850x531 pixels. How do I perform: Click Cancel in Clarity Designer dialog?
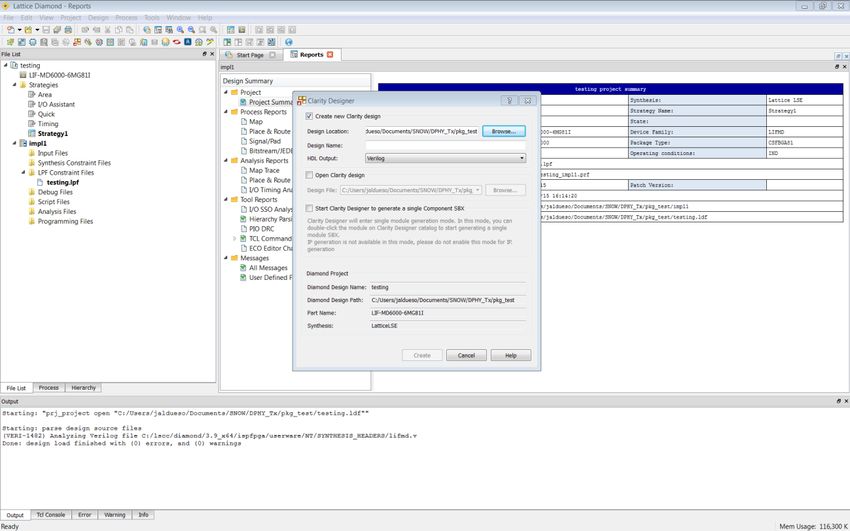tap(466, 355)
